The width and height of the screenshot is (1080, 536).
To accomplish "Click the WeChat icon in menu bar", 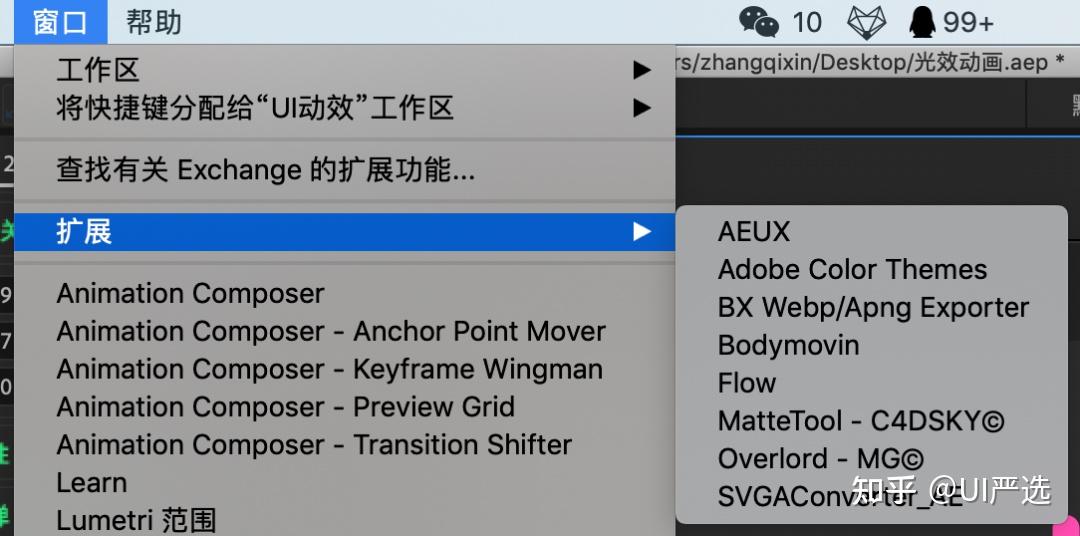I will (758, 21).
